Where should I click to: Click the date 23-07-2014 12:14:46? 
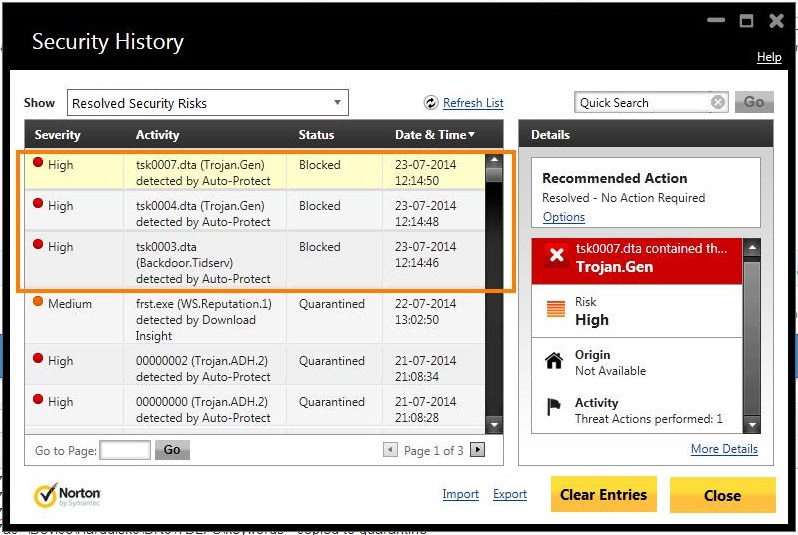click(425, 255)
